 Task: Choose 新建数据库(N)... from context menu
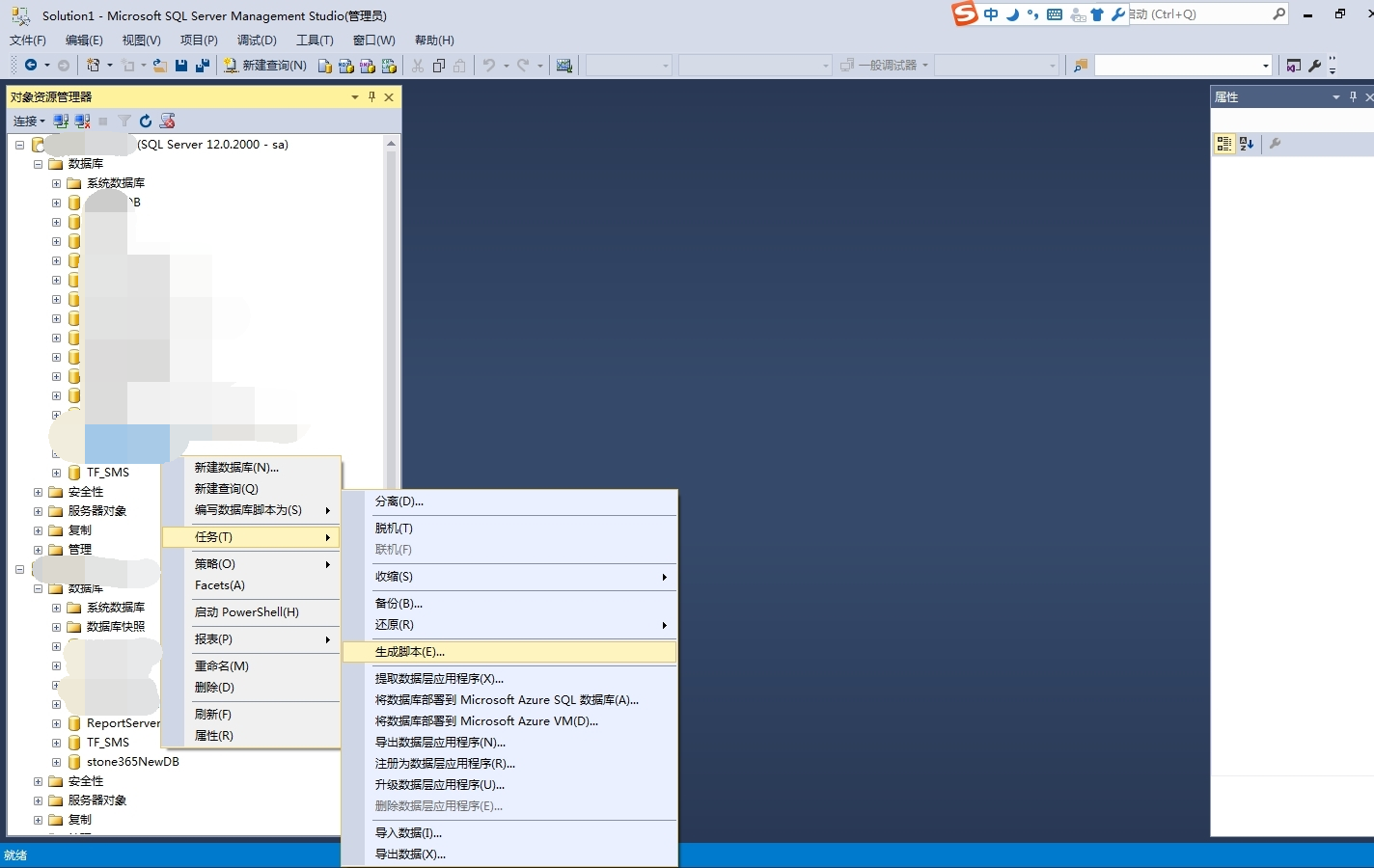(251, 468)
